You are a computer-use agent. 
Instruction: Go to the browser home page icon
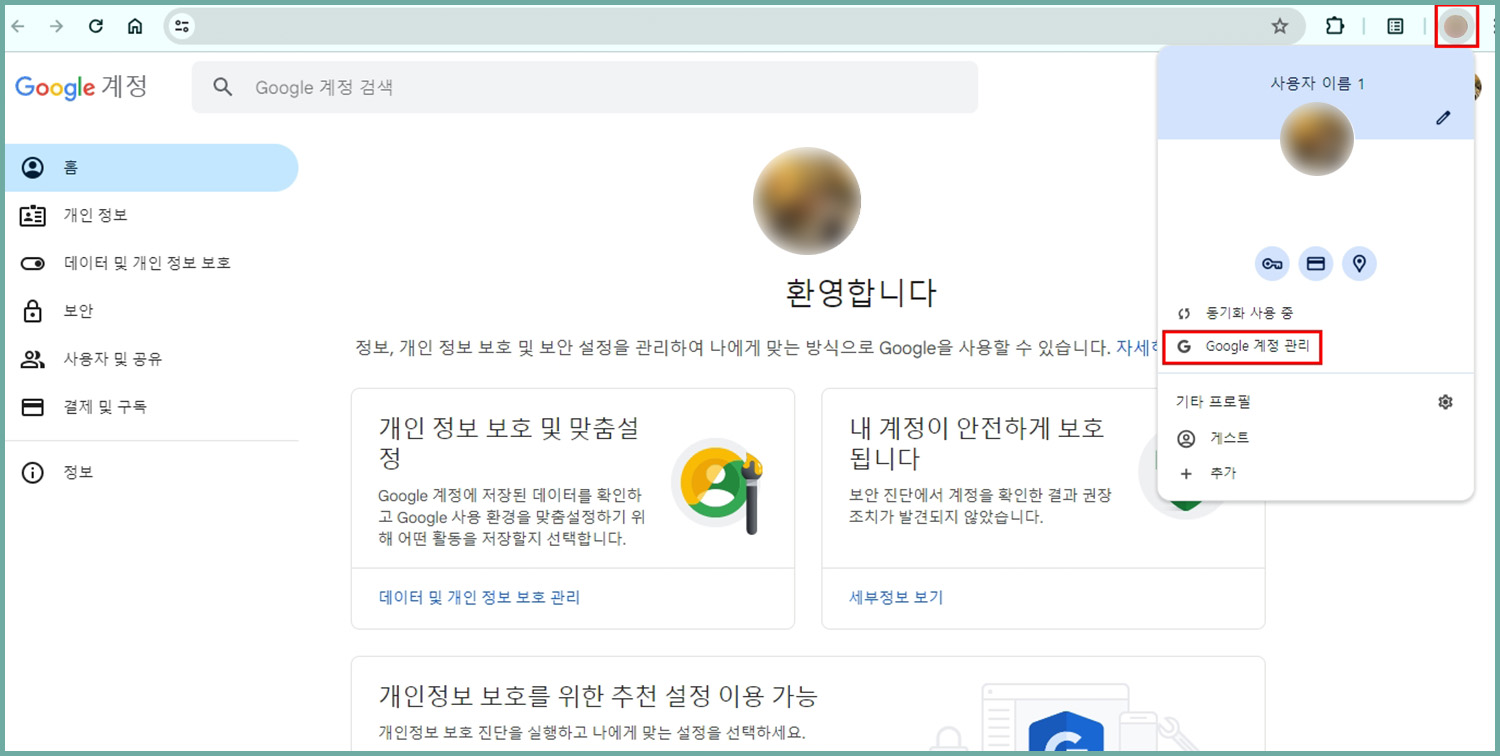pos(135,27)
